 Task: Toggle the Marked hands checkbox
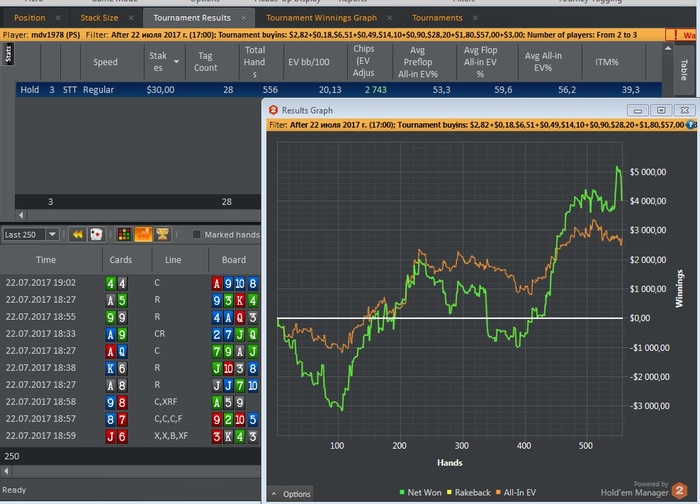tap(196, 234)
